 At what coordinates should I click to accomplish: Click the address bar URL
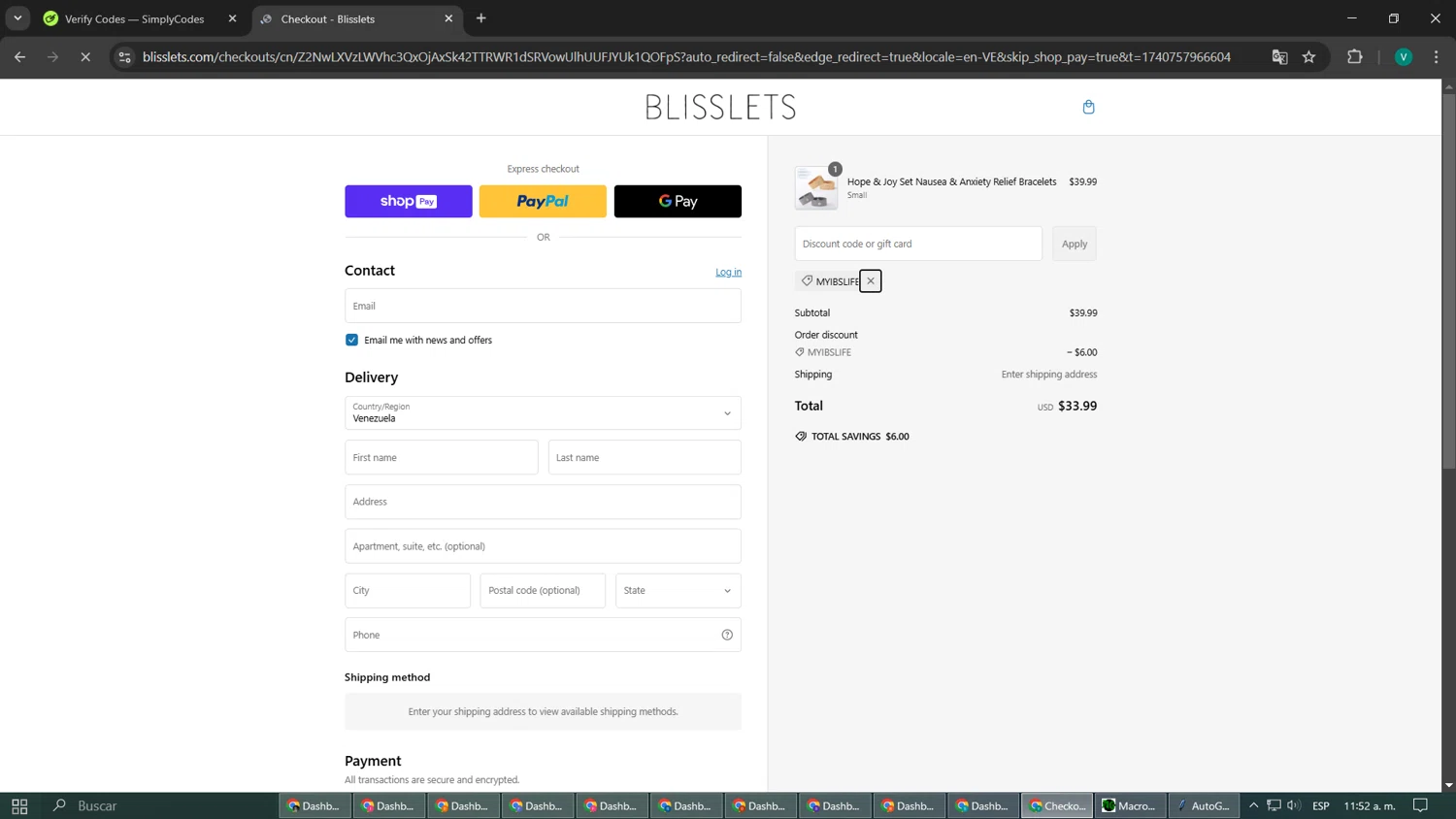(x=686, y=57)
